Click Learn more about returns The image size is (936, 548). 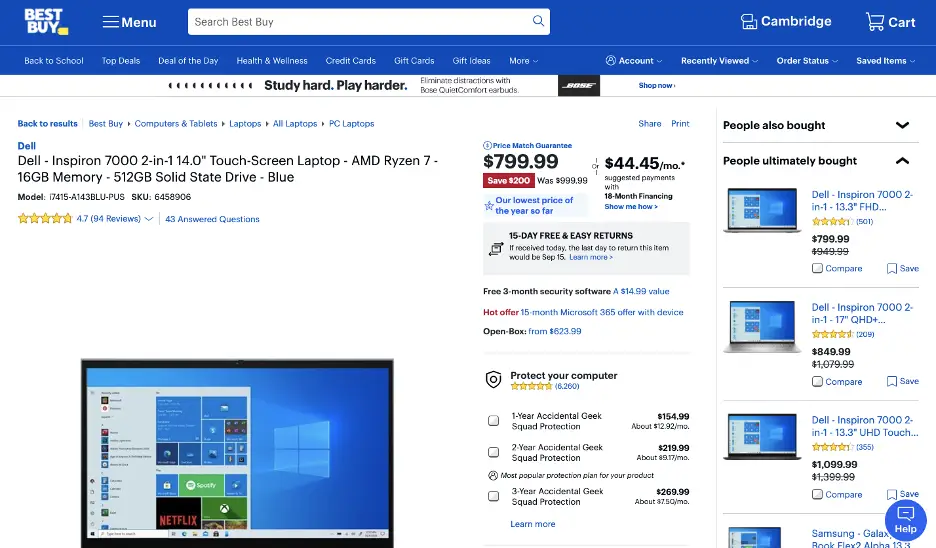click(x=590, y=257)
